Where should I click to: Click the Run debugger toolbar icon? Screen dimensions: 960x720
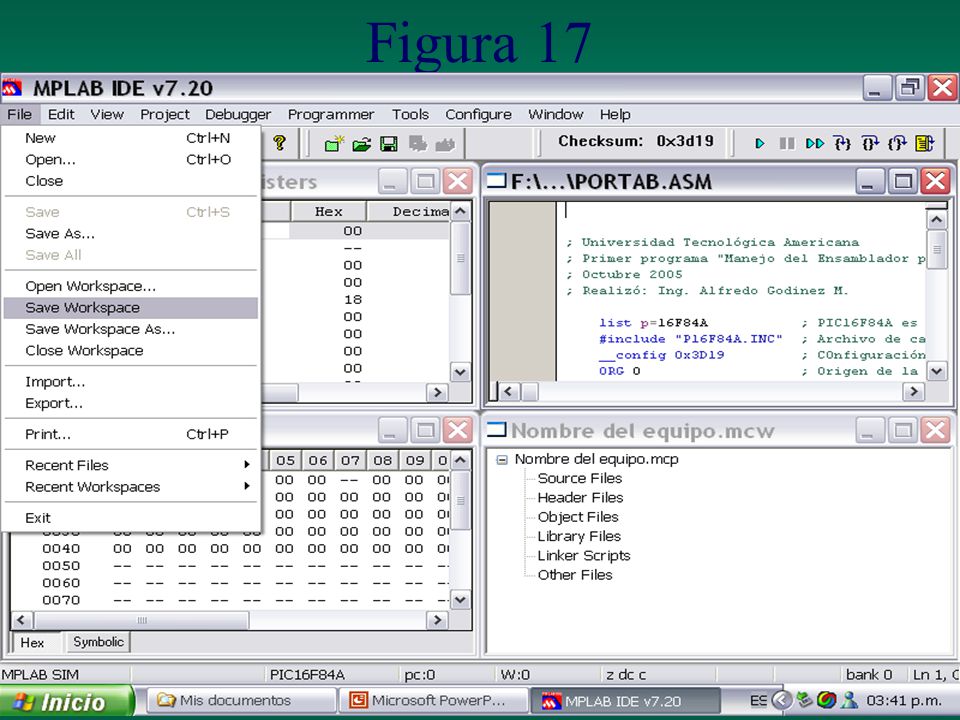pyautogui.click(x=760, y=143)
